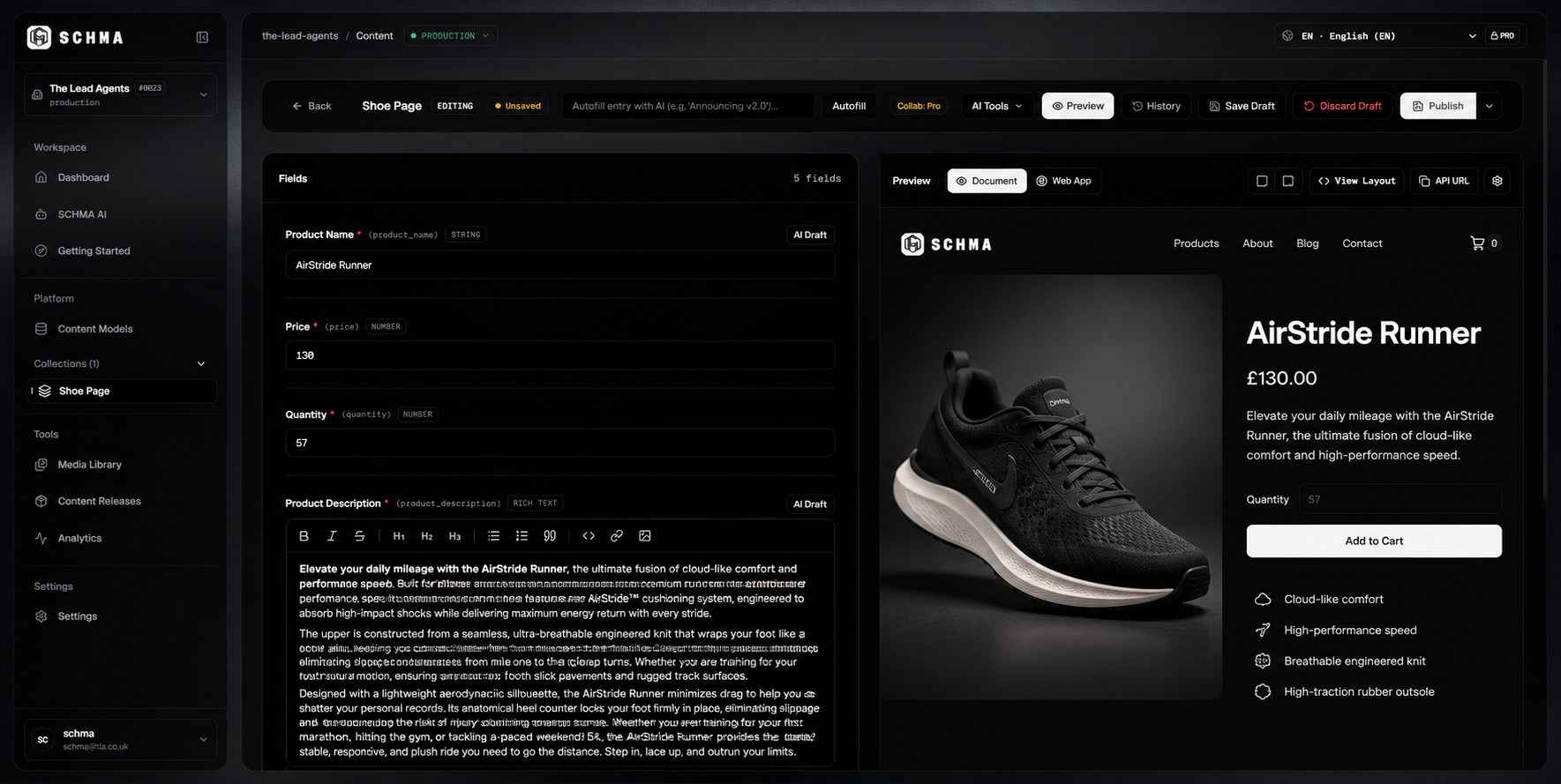Open PRODUCTION environment dropdown
This screenshot has height=784, width=1561.
point(450,36)
